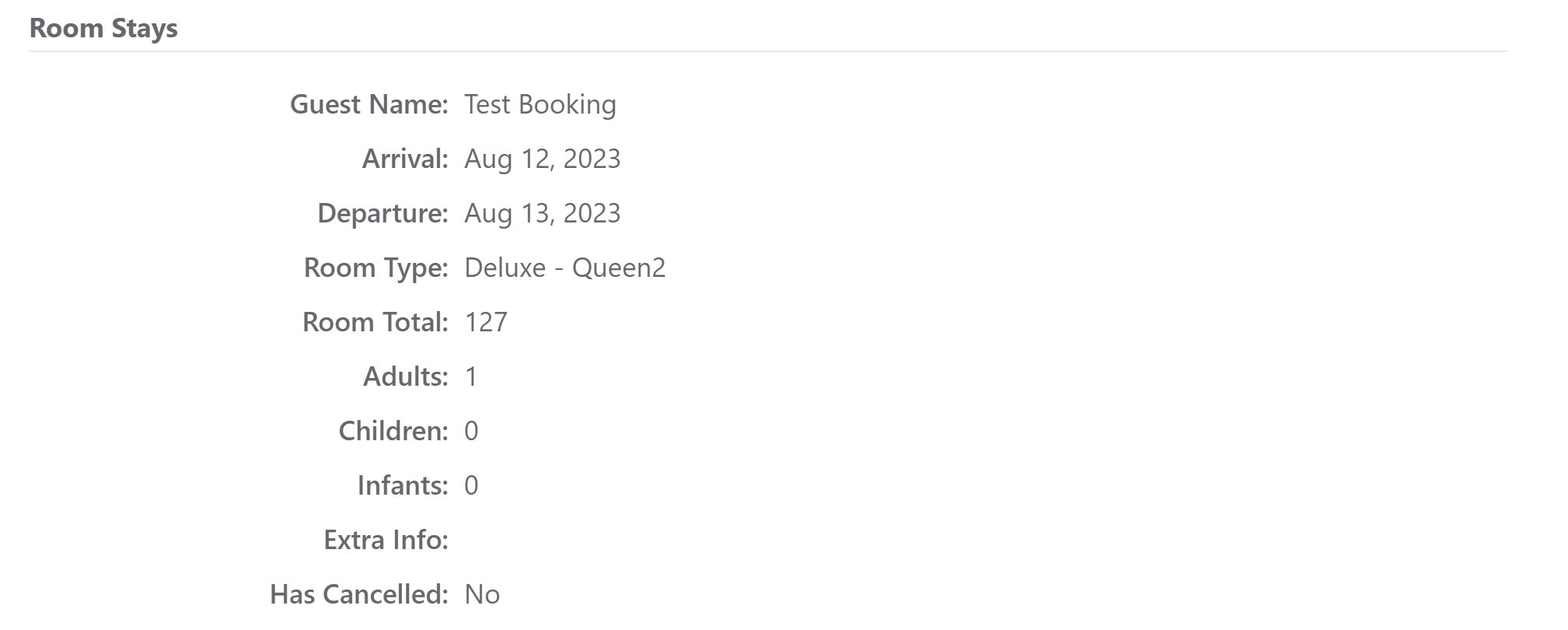Click the Infants count value 0

pos(471,485)
